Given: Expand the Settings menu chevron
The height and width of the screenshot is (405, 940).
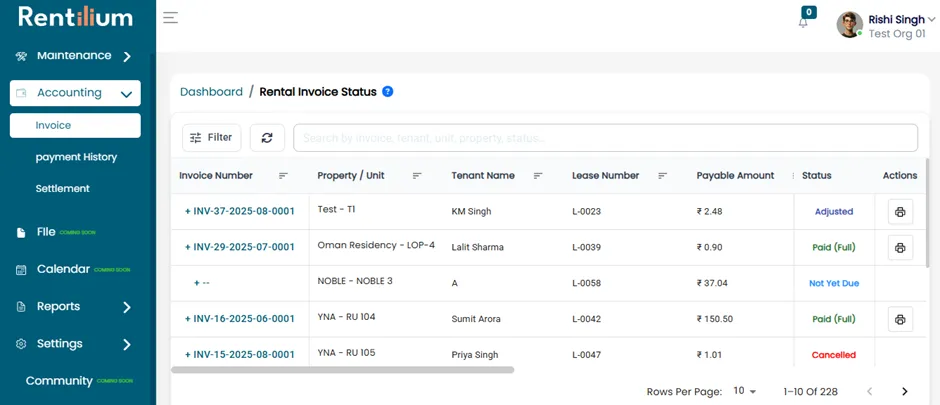Looking at the screenshot, I should point(126,344).
